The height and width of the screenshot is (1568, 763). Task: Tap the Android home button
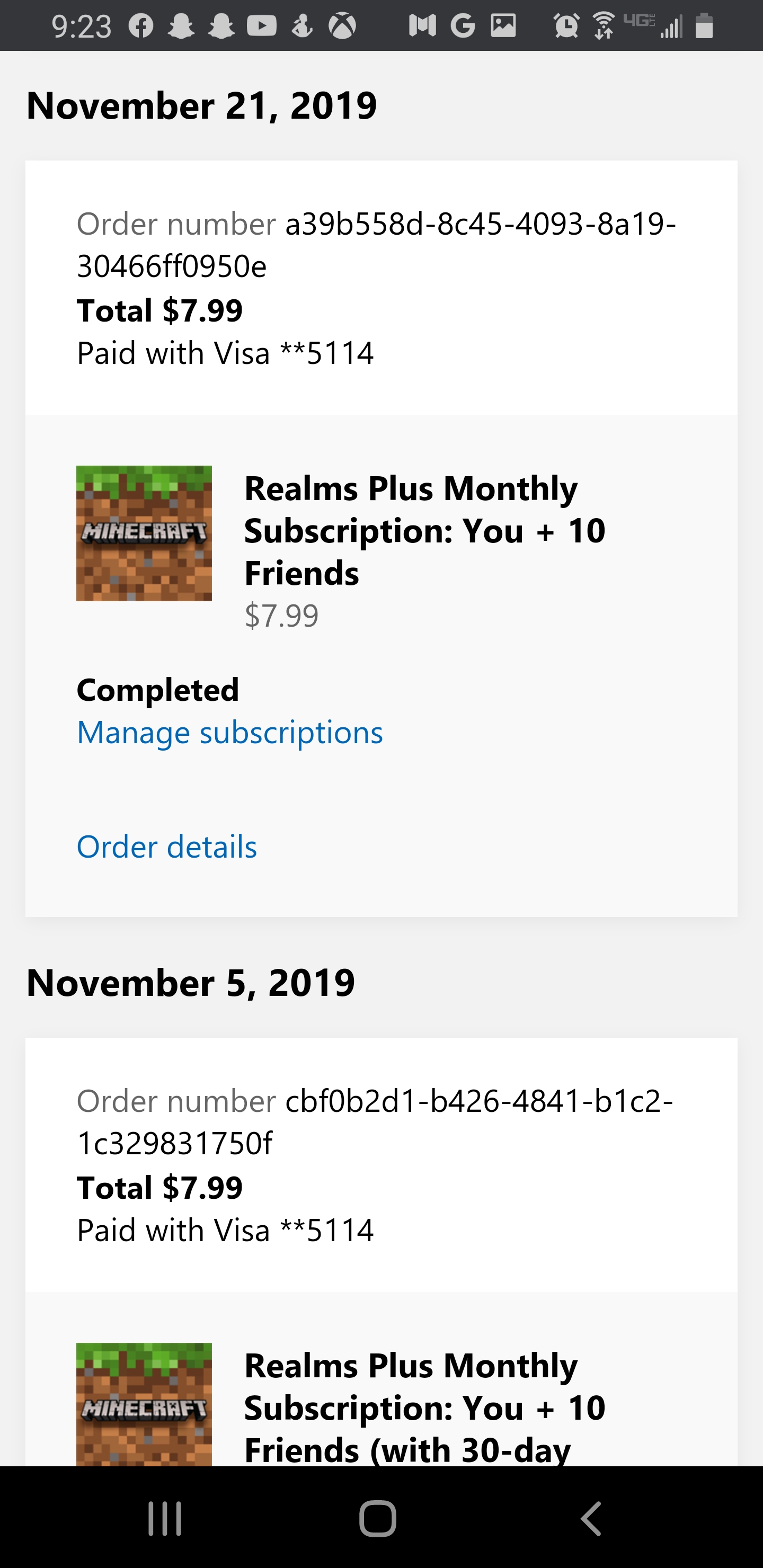click(378, 1519)
